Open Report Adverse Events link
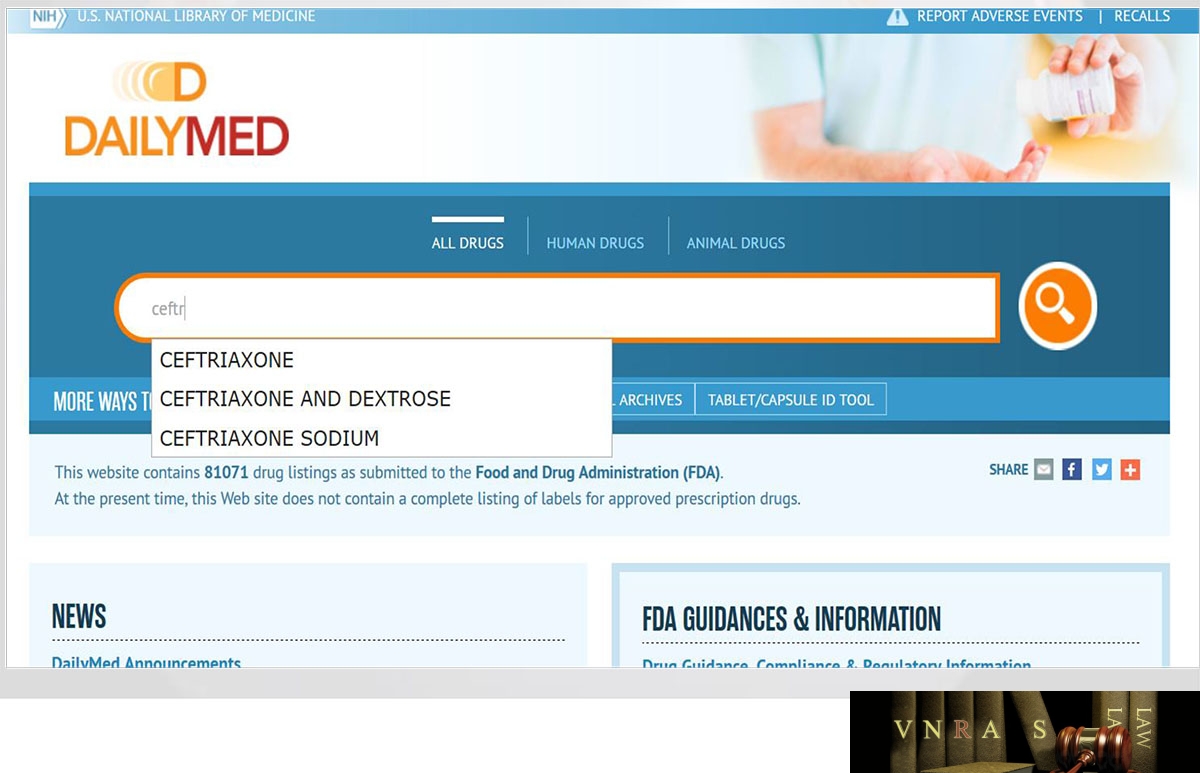Viewport: 1200px width, 773px height. point(1000,16)
